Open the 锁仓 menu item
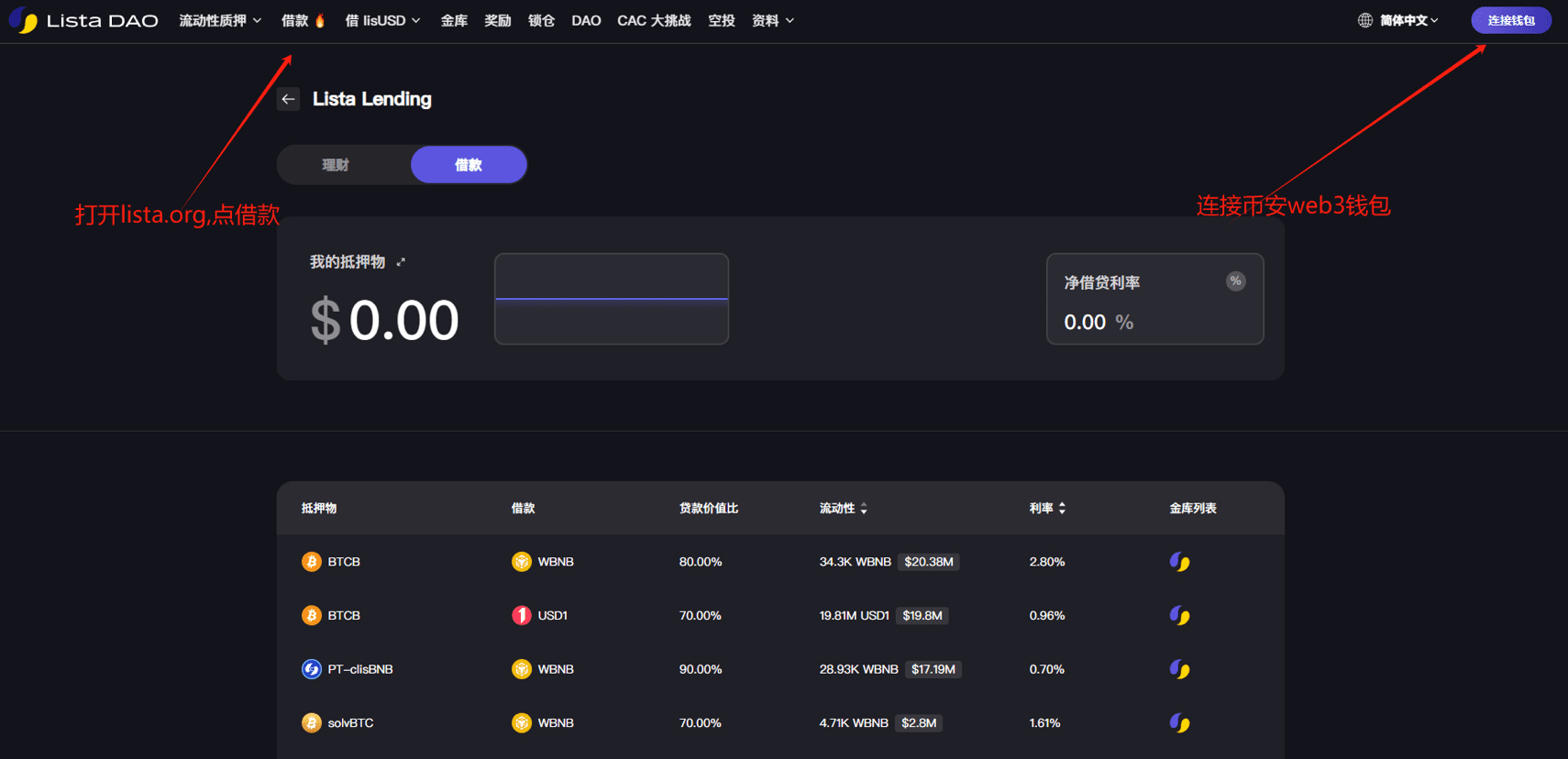1568x759 pixels. (x=541, y=20)
